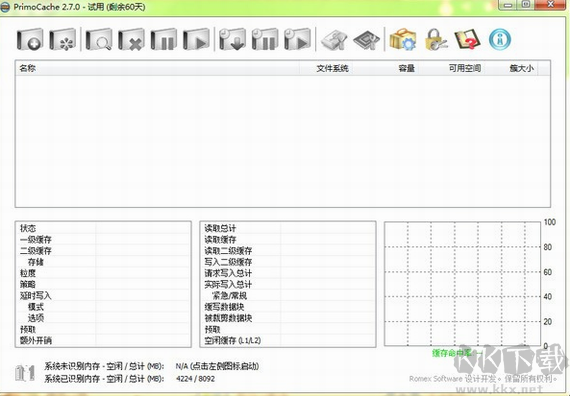Resume deferred write using clock play icon

[x=297, y=39]
